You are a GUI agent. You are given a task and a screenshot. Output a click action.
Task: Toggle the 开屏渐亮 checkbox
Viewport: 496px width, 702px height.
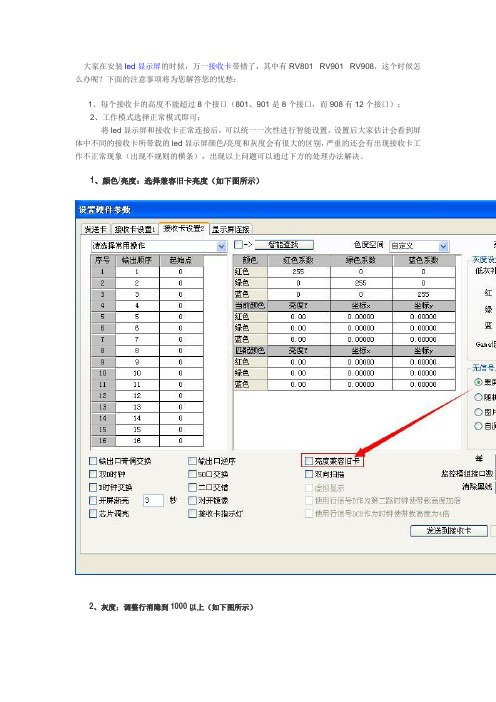[93, 500]
